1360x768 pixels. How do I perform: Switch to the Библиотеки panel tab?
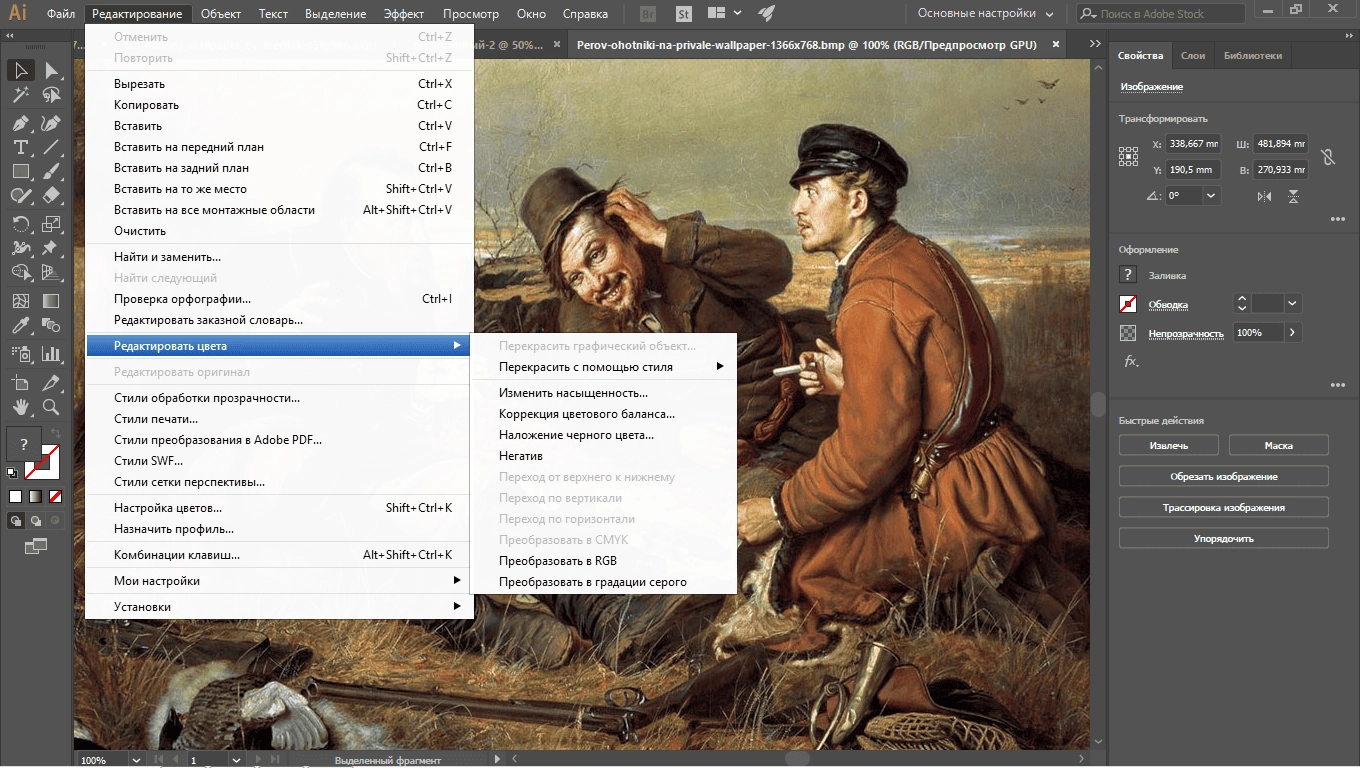pos(1252,56)
